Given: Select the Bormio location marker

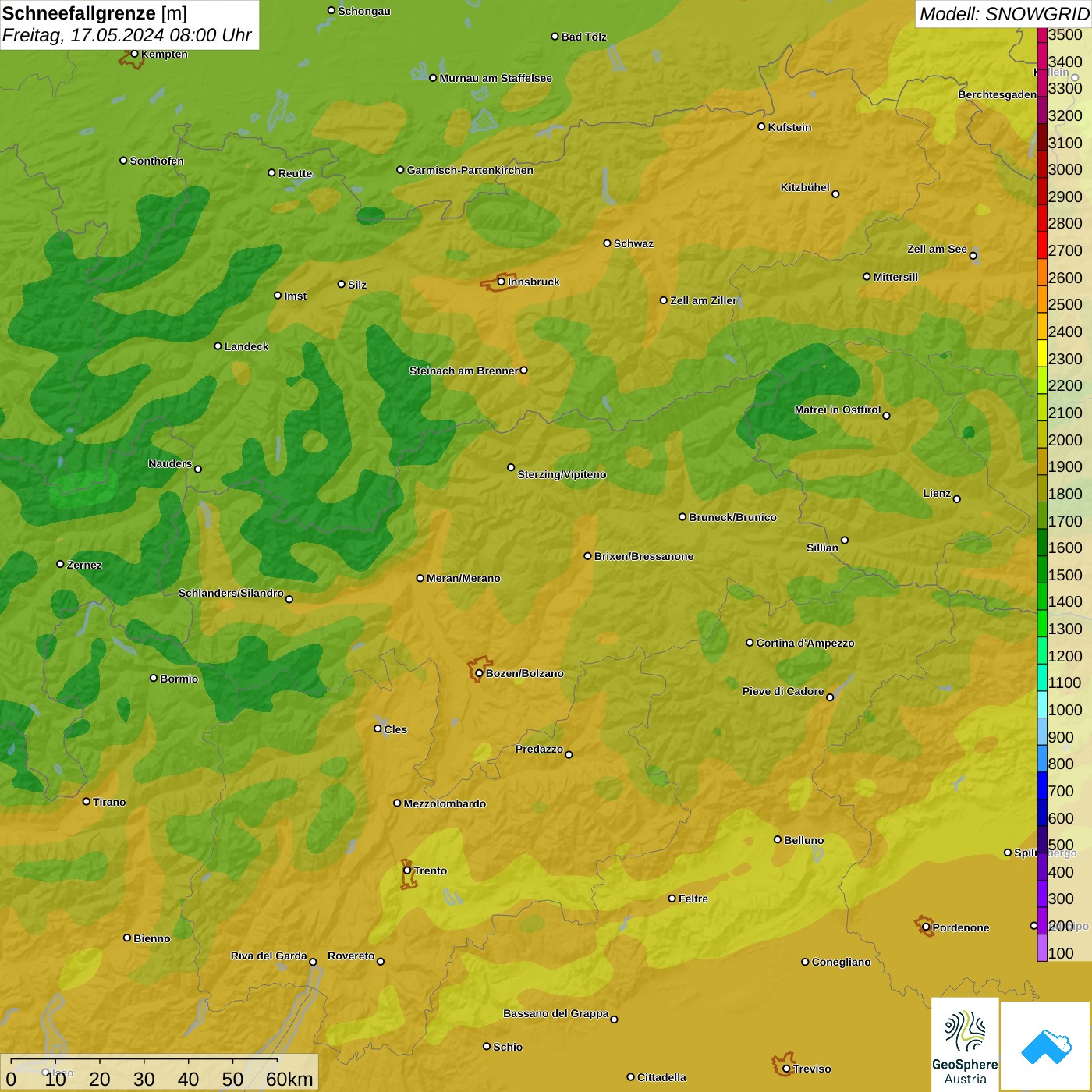Looking at the screenshot, I should coord(154,678).
